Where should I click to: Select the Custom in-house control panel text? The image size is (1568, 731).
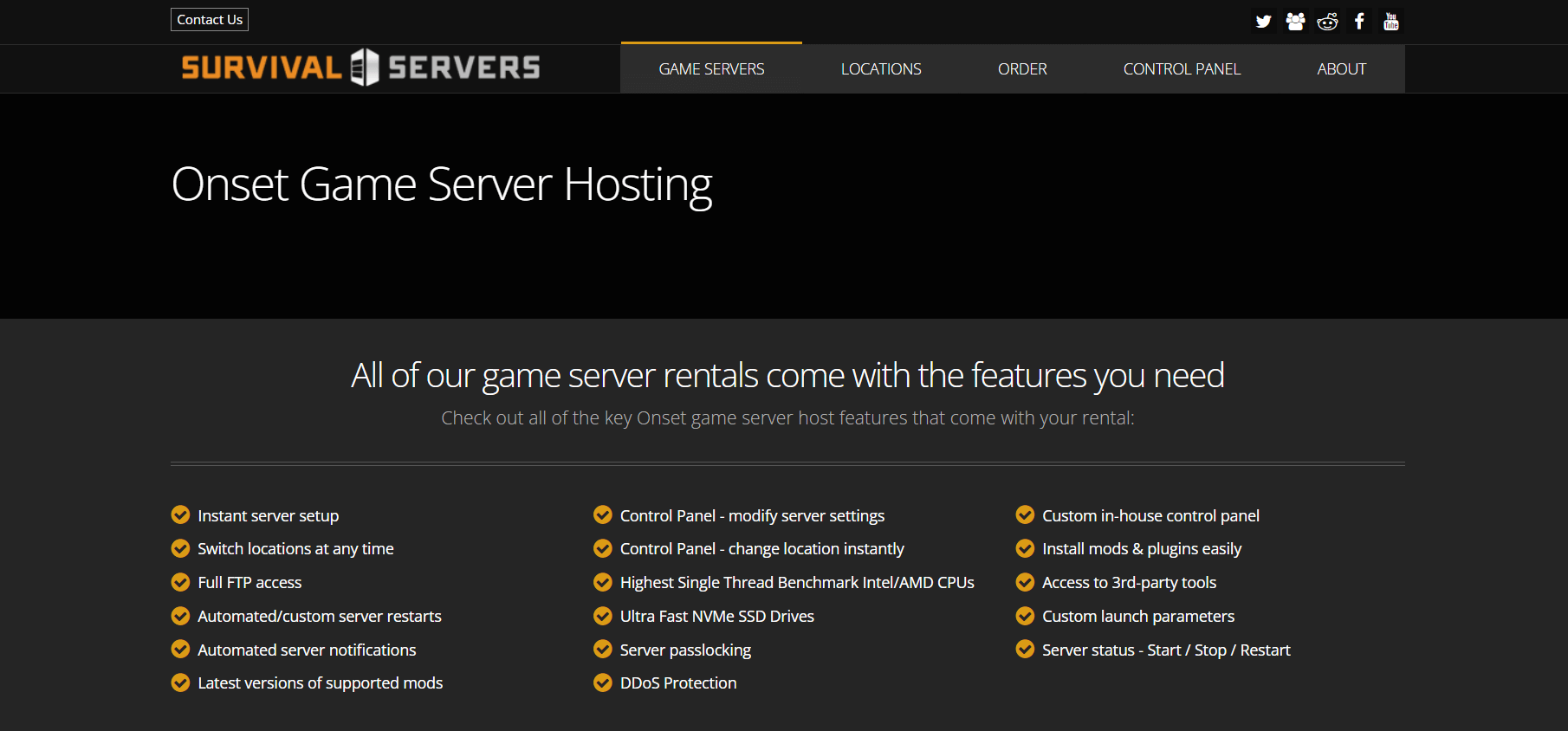pos(1150,516)
